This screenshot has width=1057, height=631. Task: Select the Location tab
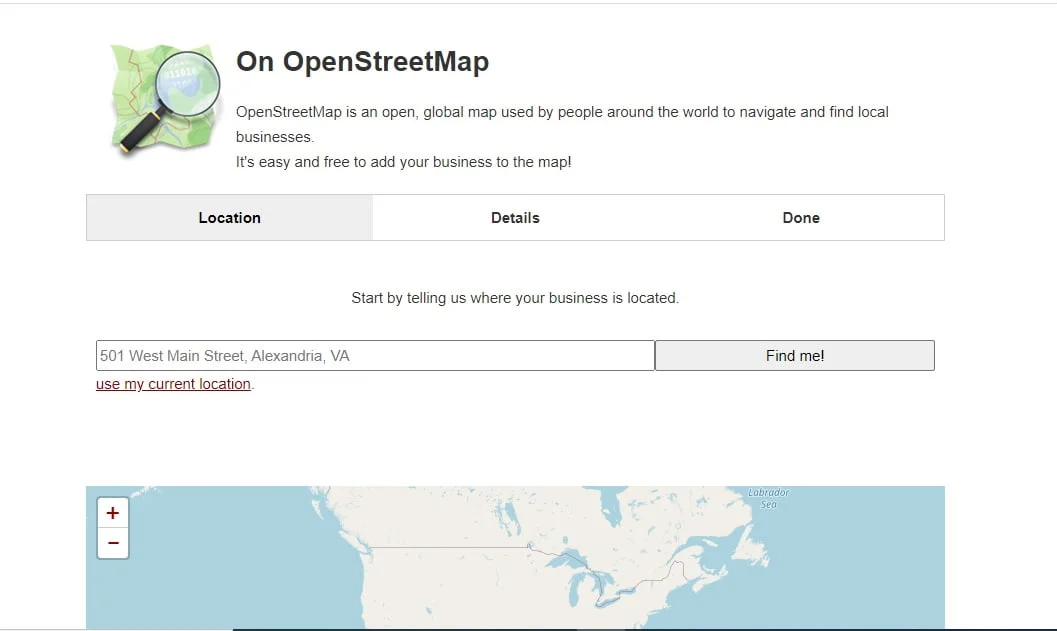(x=229, y=218)
